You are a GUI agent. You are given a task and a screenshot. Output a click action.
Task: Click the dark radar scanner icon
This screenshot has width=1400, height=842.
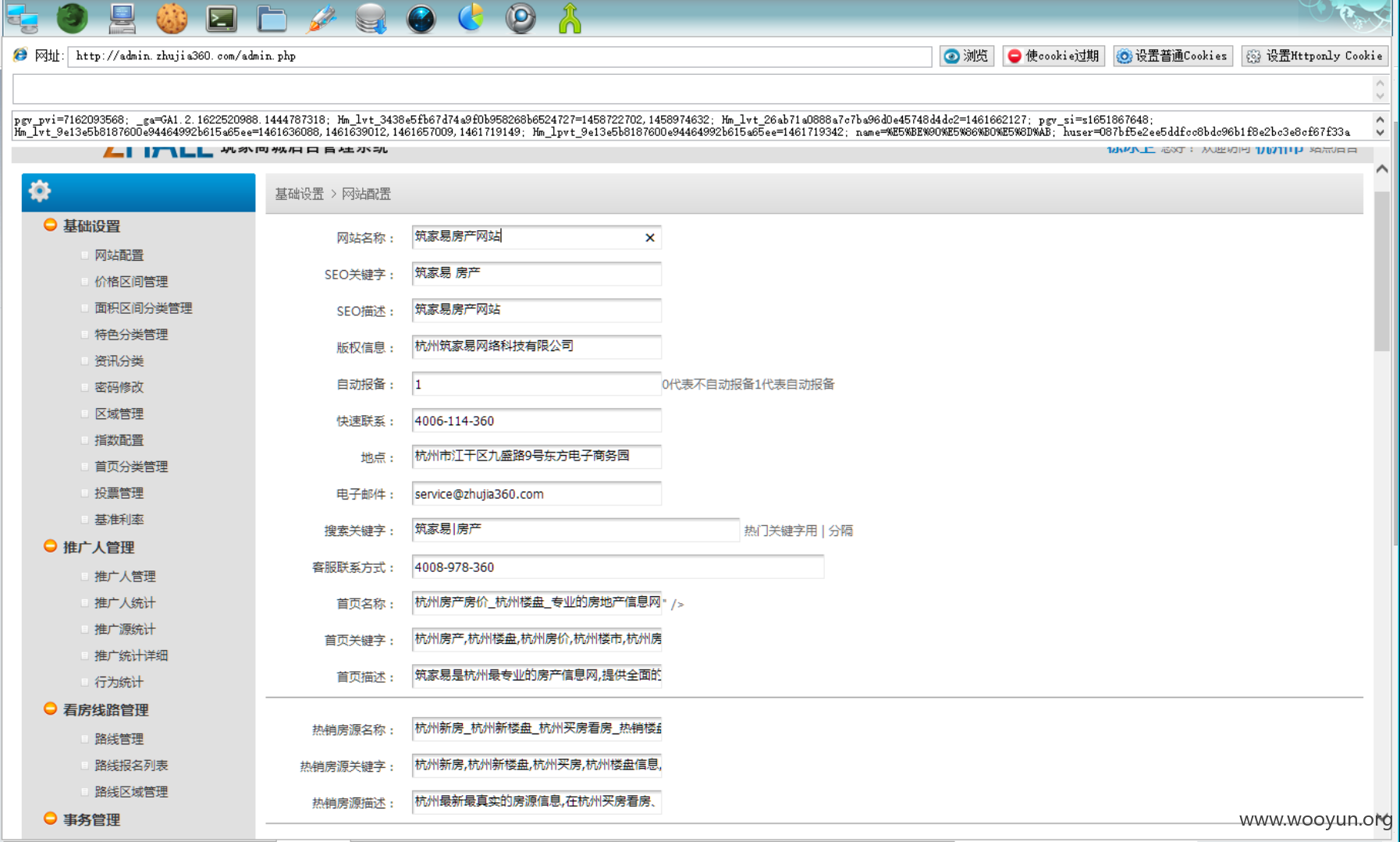coord(421,18)
